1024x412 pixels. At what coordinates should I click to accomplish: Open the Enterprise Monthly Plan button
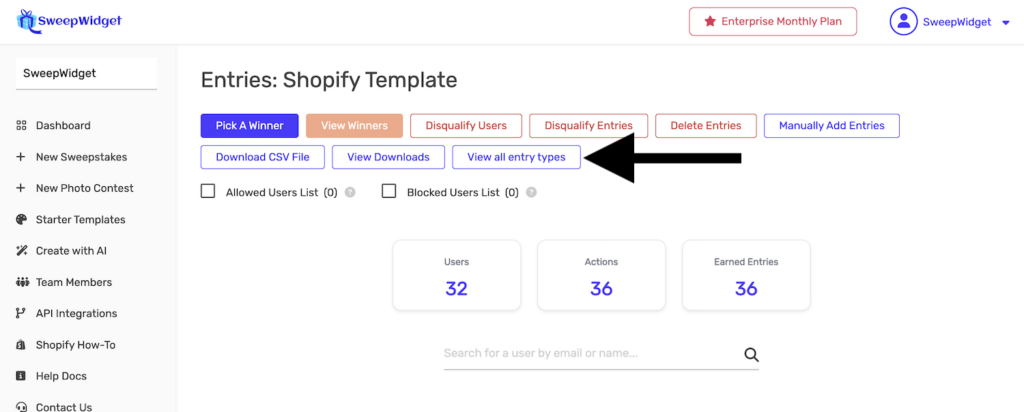773,22
